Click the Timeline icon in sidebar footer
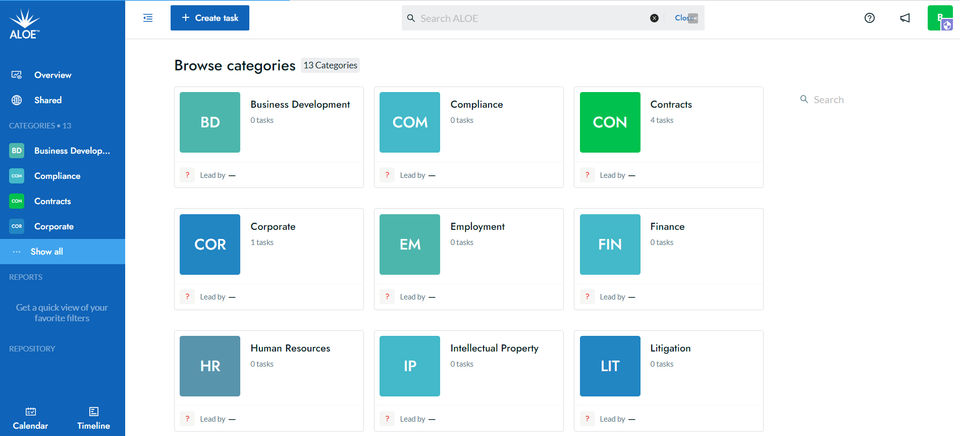This screenshot has width=960, height=436. tap(94, 412)
